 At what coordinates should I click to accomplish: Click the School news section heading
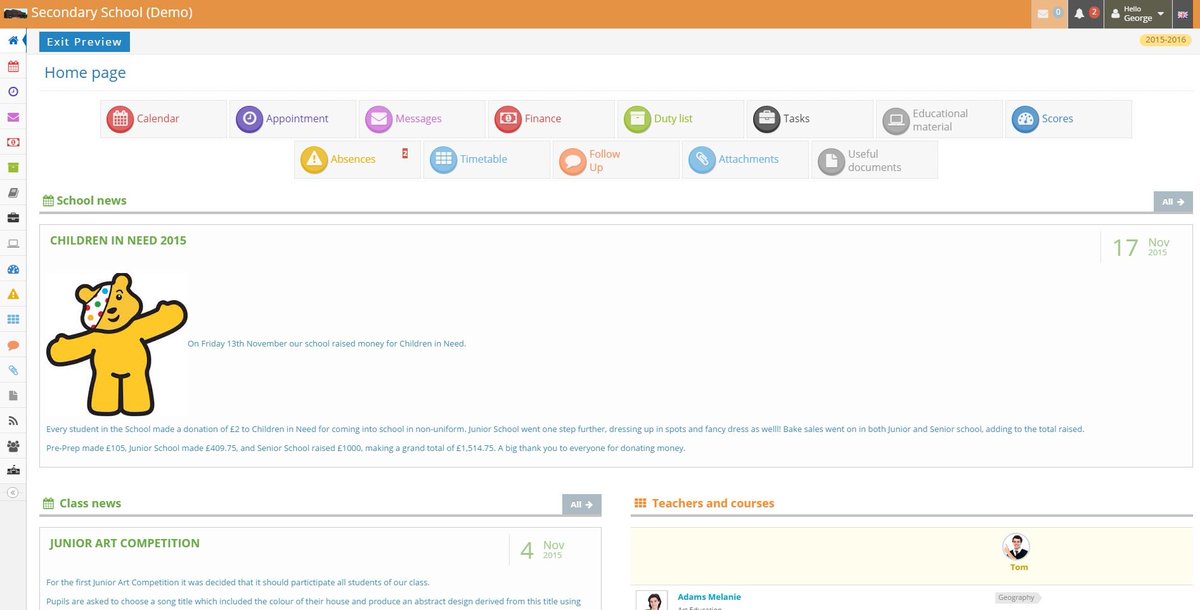(91, 201)
